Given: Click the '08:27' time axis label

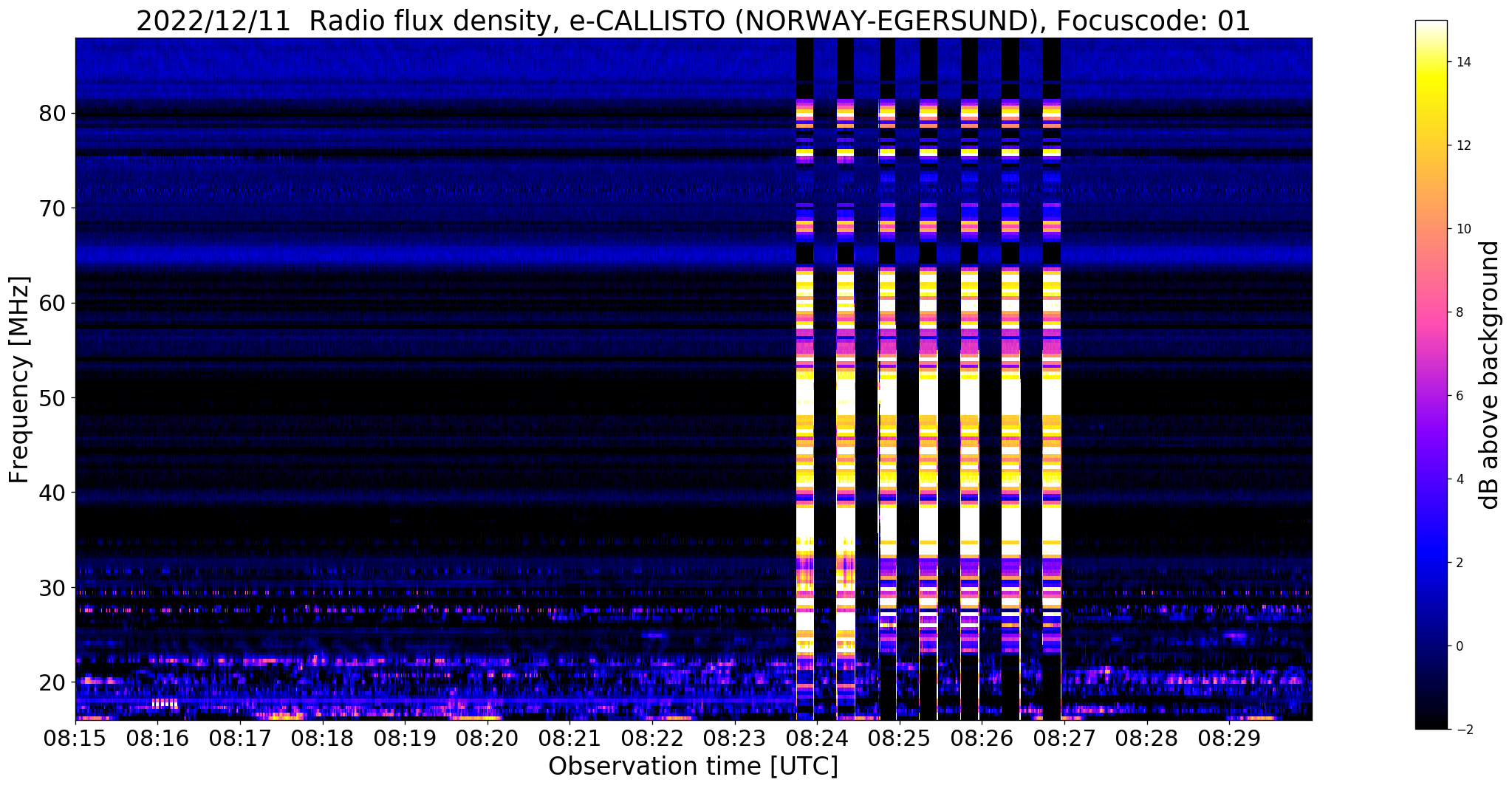Looking at the screenshot, I should [x=1064, y=739].
